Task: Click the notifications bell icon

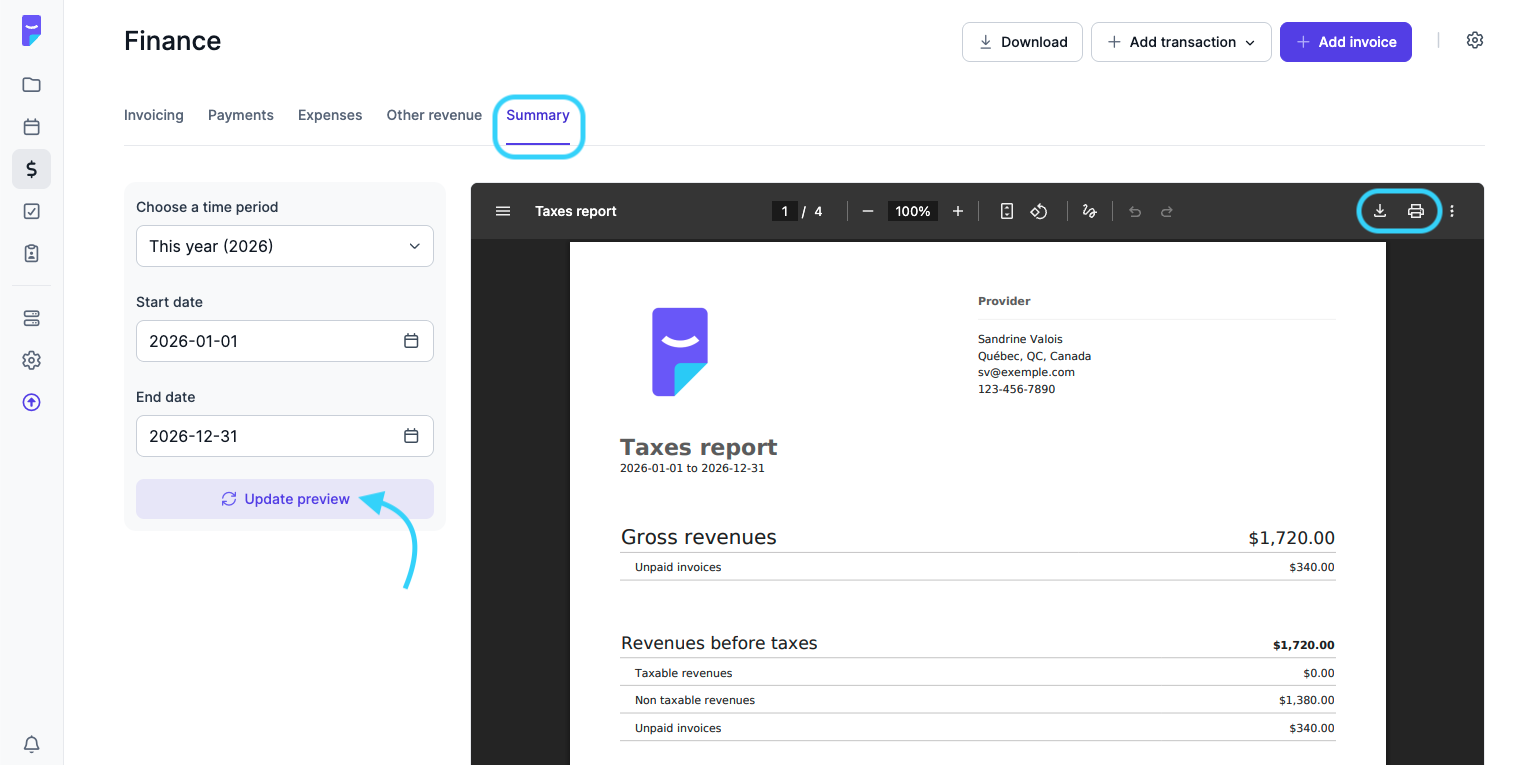Action: point(31,744)
